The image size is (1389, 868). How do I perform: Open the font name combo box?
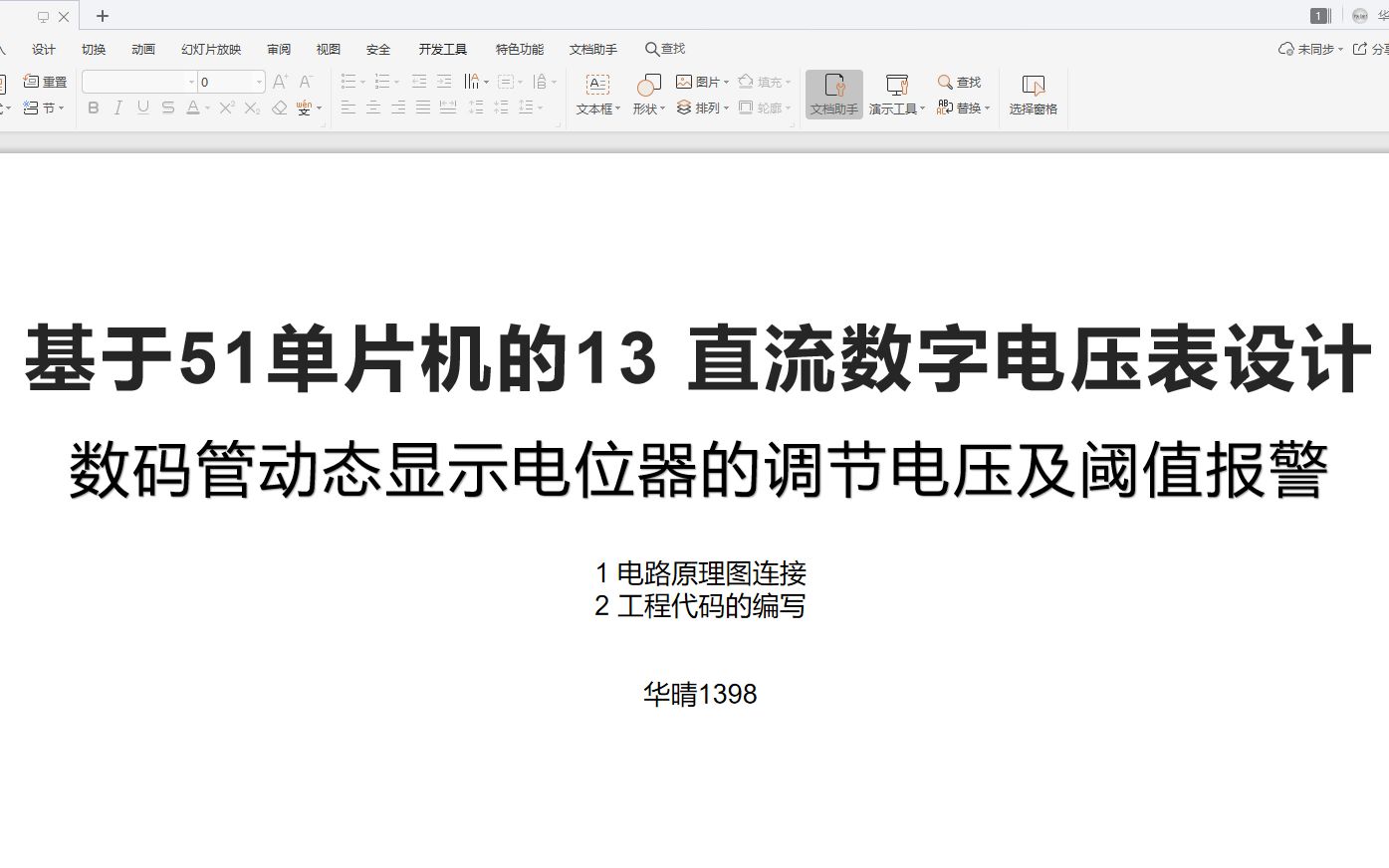138,82
